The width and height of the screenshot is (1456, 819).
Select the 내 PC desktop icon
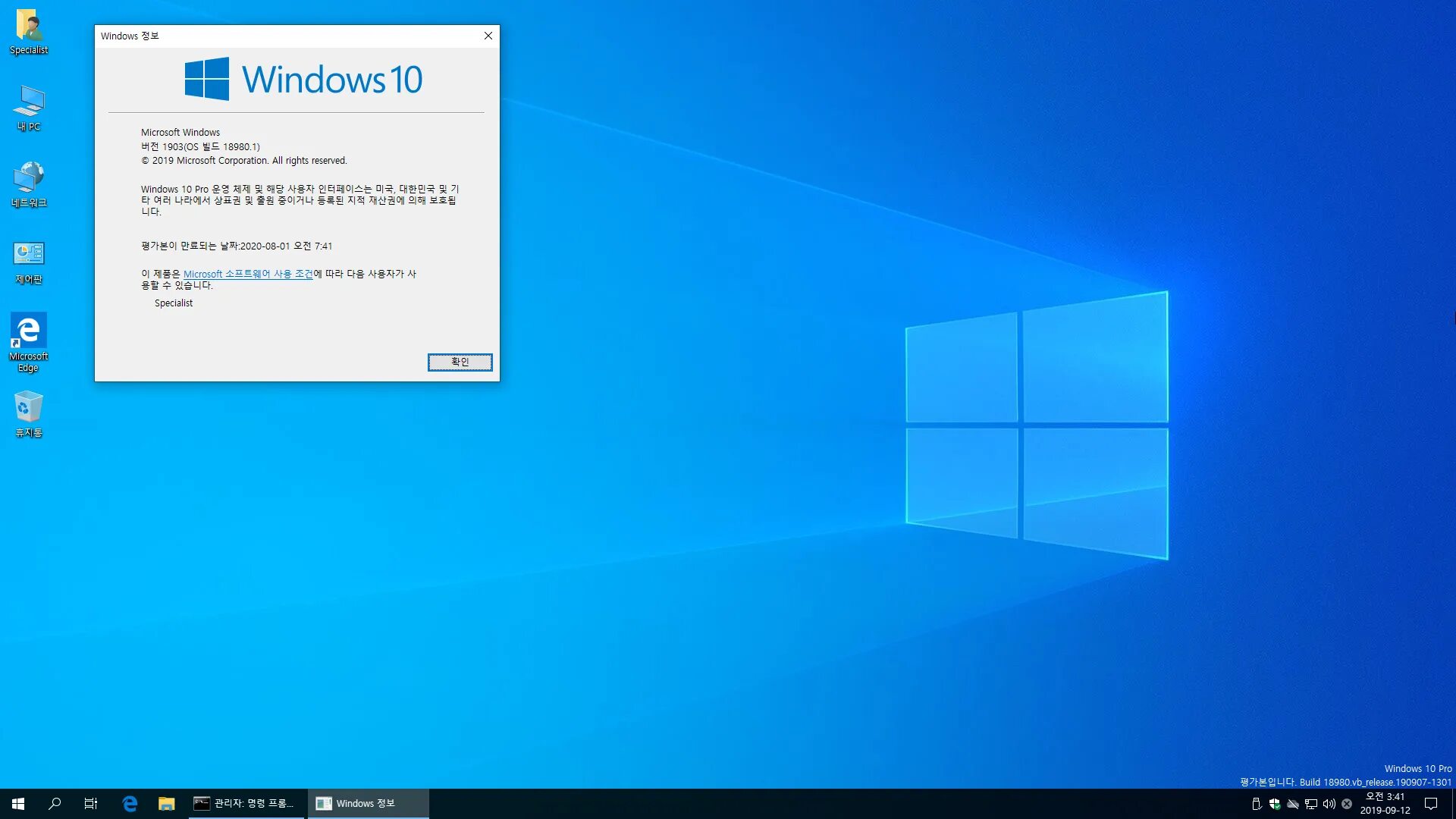(29, 108)
